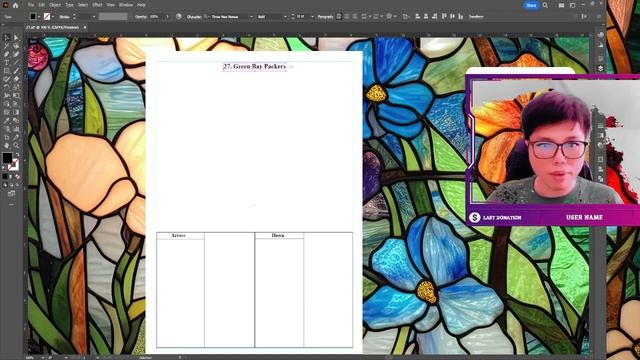Open the font size dropdown
Viewport: 640px width, 360px height.
point(313,17)
